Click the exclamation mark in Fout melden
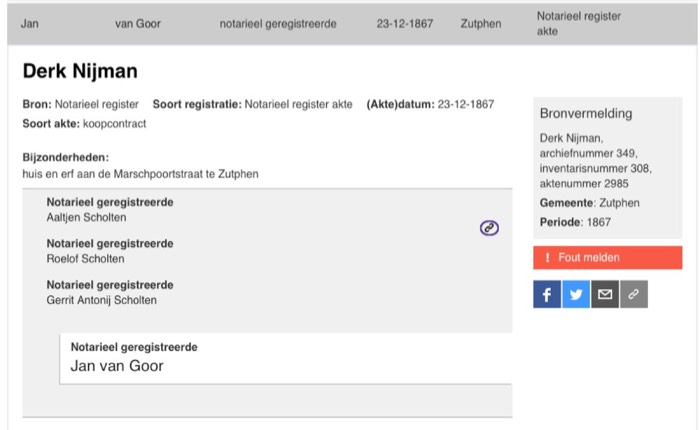700x430 pixels. [547, 258]
